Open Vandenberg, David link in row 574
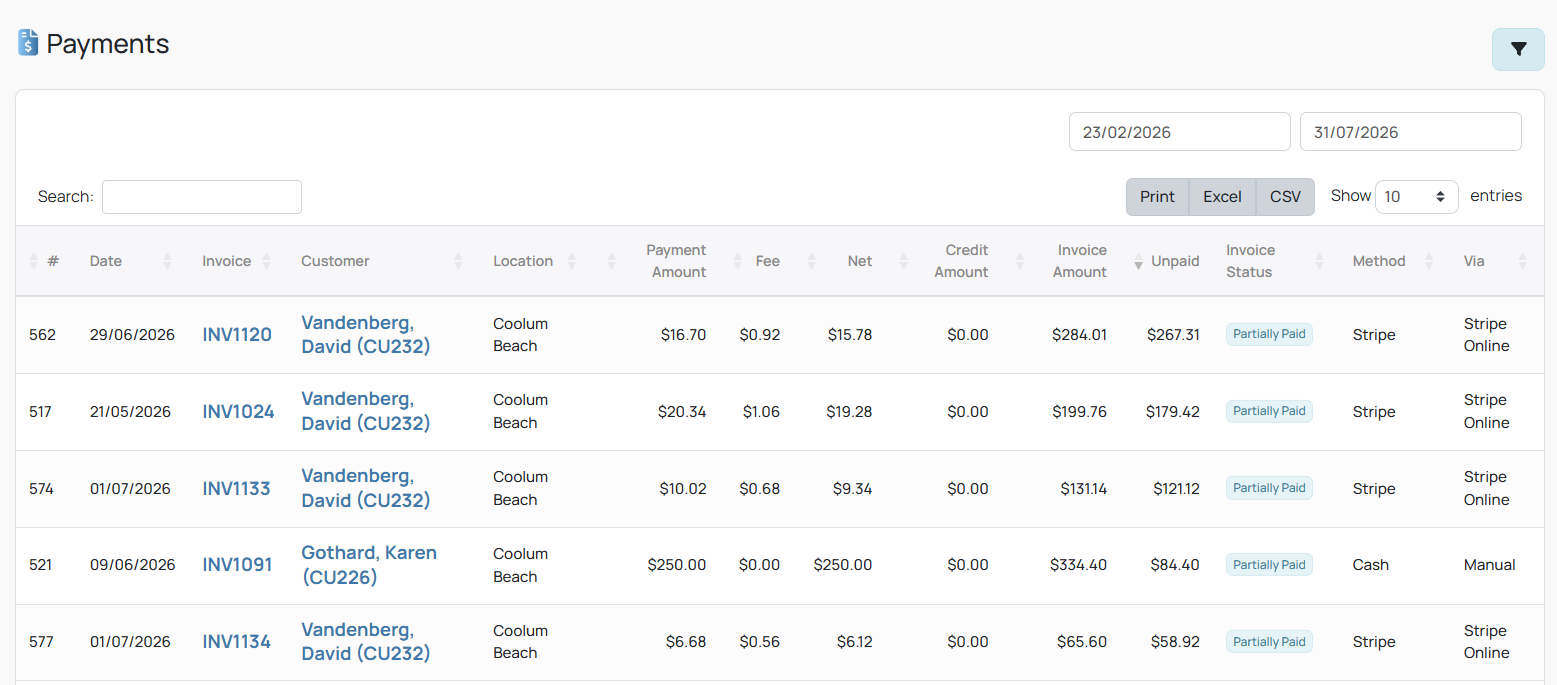This screenshot has width=1557, height=685. (366, 488)
